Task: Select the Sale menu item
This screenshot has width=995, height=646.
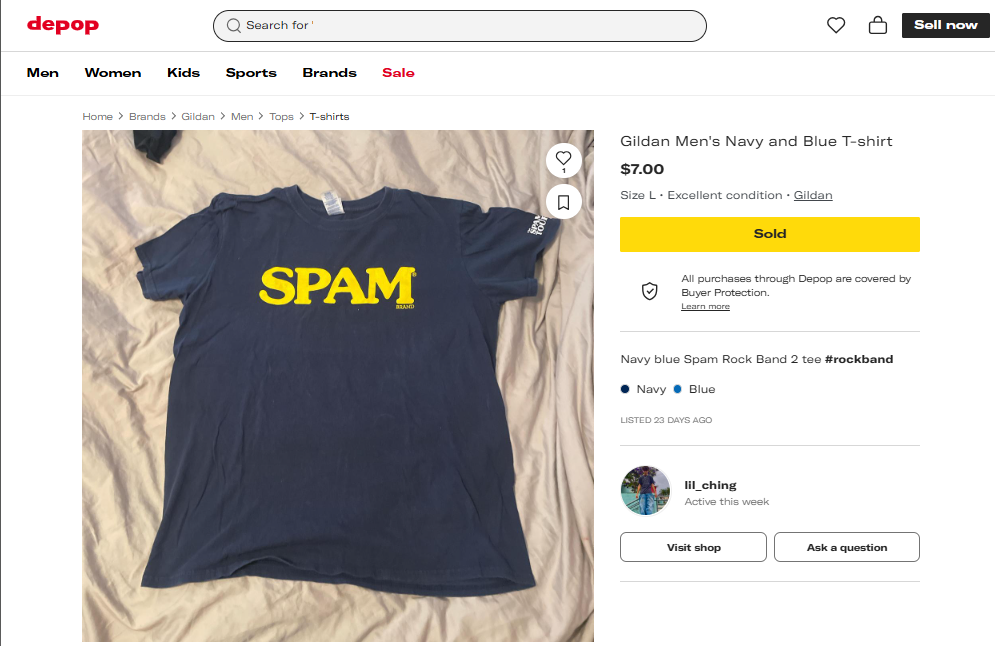Action: 398,73
